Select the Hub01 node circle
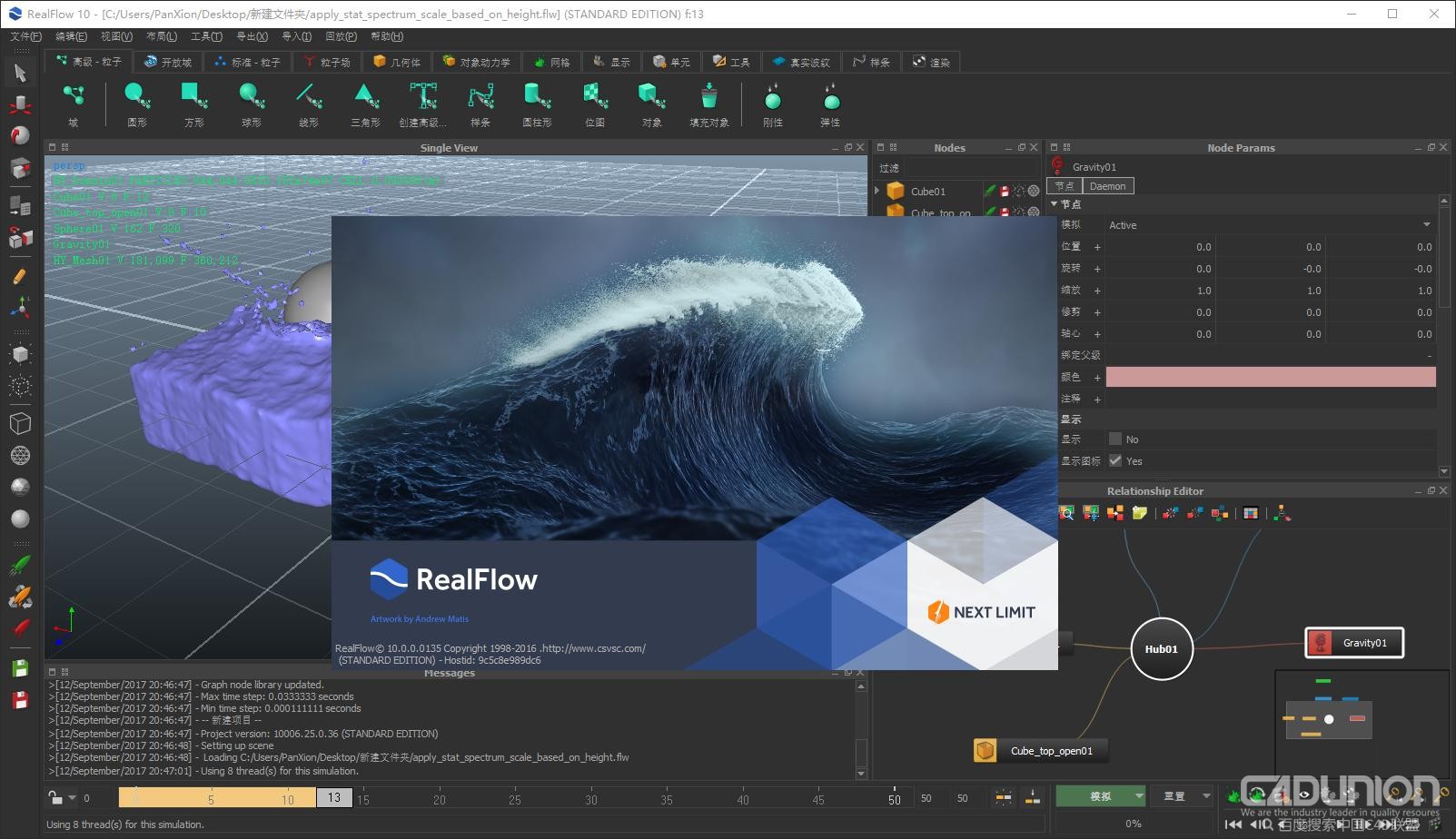 [1161, 649]
